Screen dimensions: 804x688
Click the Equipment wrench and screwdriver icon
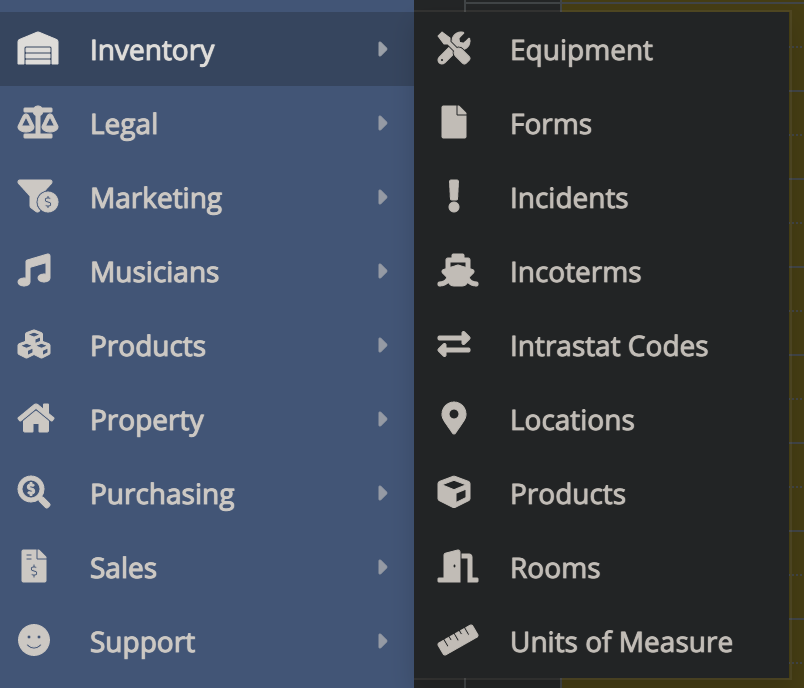[x=454, y=50]
